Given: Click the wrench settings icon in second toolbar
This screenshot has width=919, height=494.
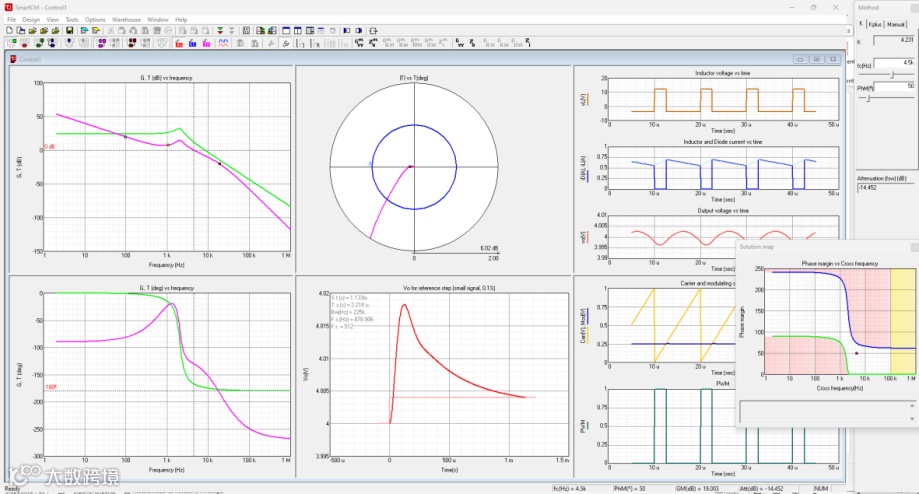Looking at the screenshot, I should pos(285,43).
